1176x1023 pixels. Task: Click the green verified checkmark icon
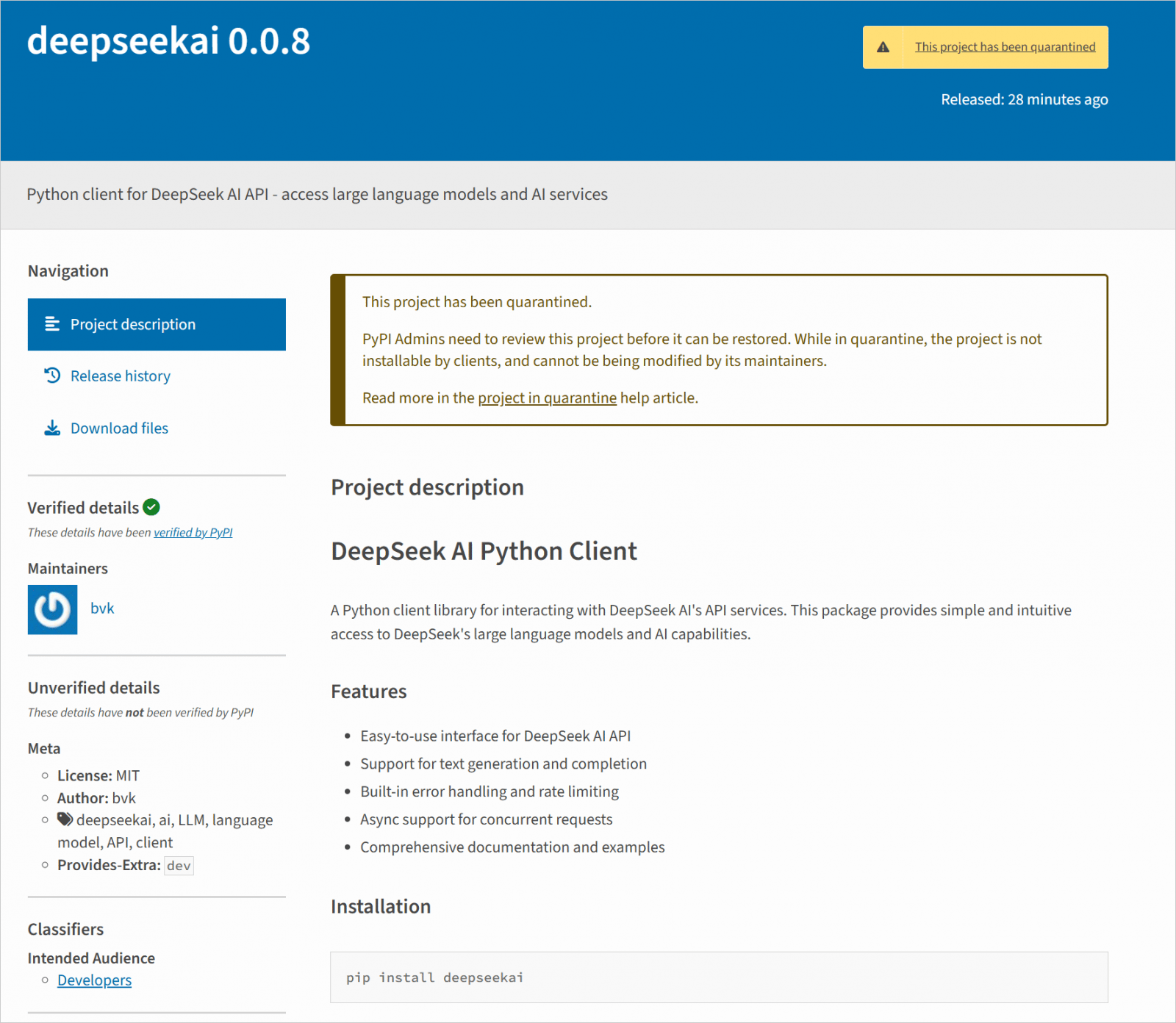point(151,507)
